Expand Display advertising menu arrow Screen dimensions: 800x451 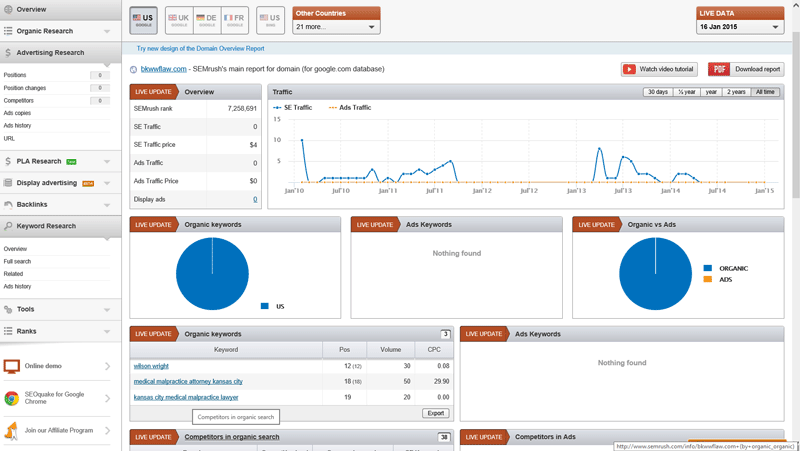click(107, 183)
